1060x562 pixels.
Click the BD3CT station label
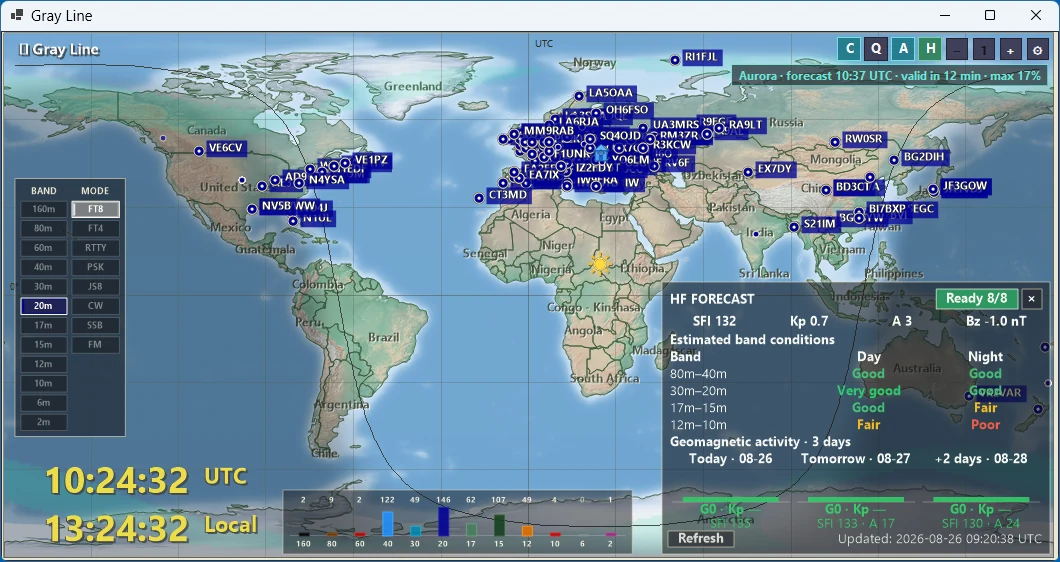[x=857, y=187]
